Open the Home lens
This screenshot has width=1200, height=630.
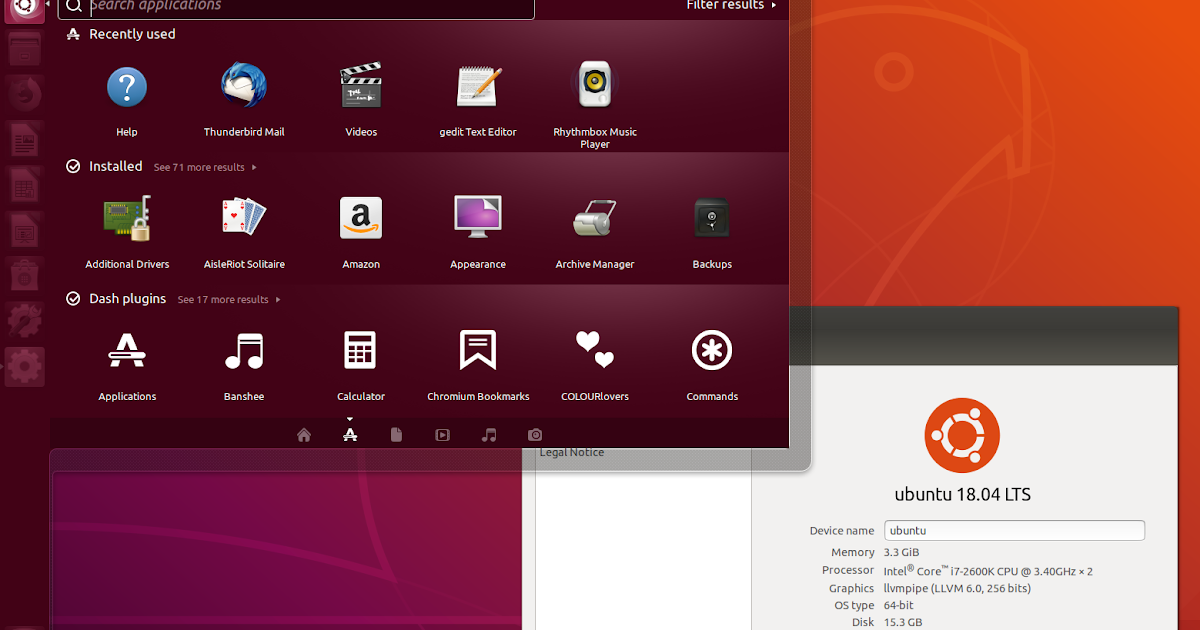304,434
